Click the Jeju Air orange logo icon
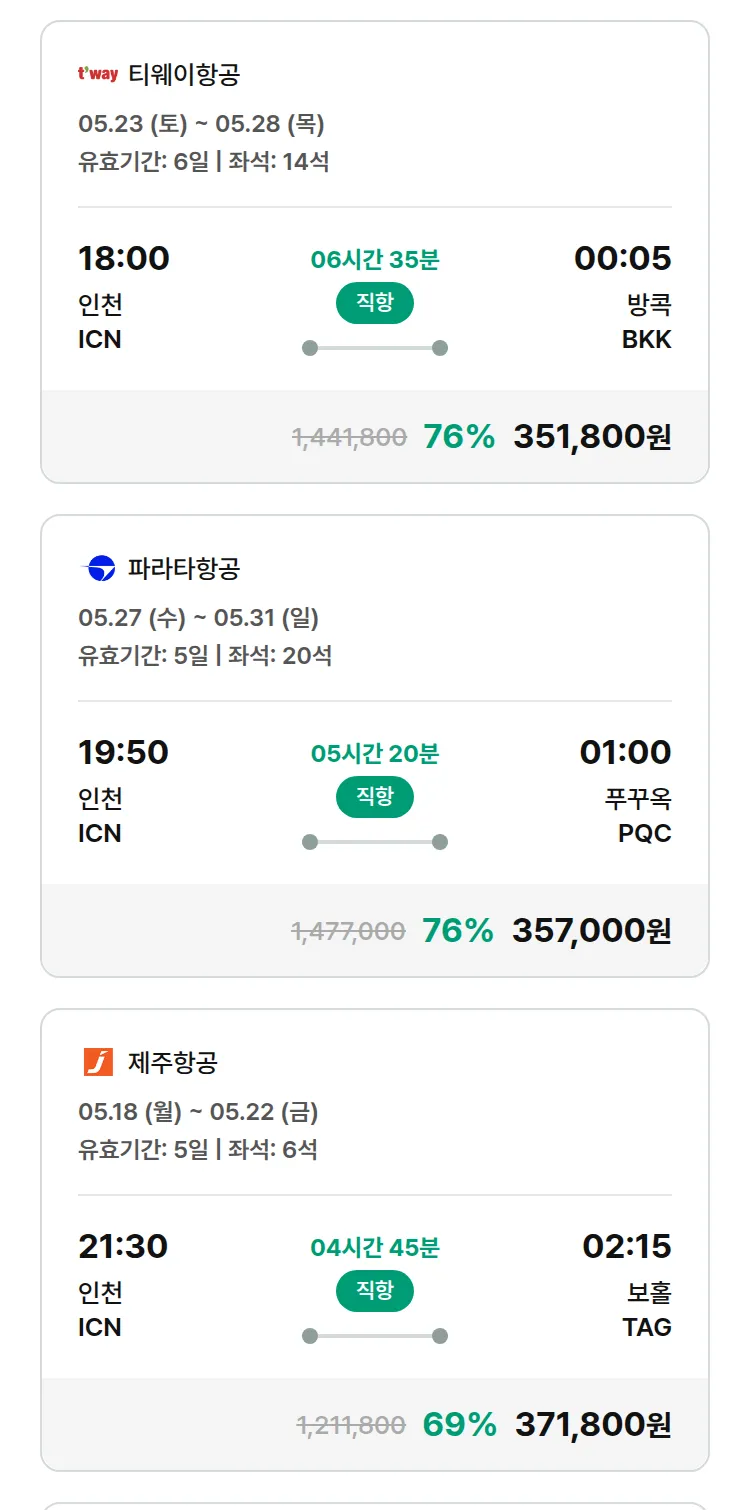The image size is (750, 1510). click(x=98, y=1062)
